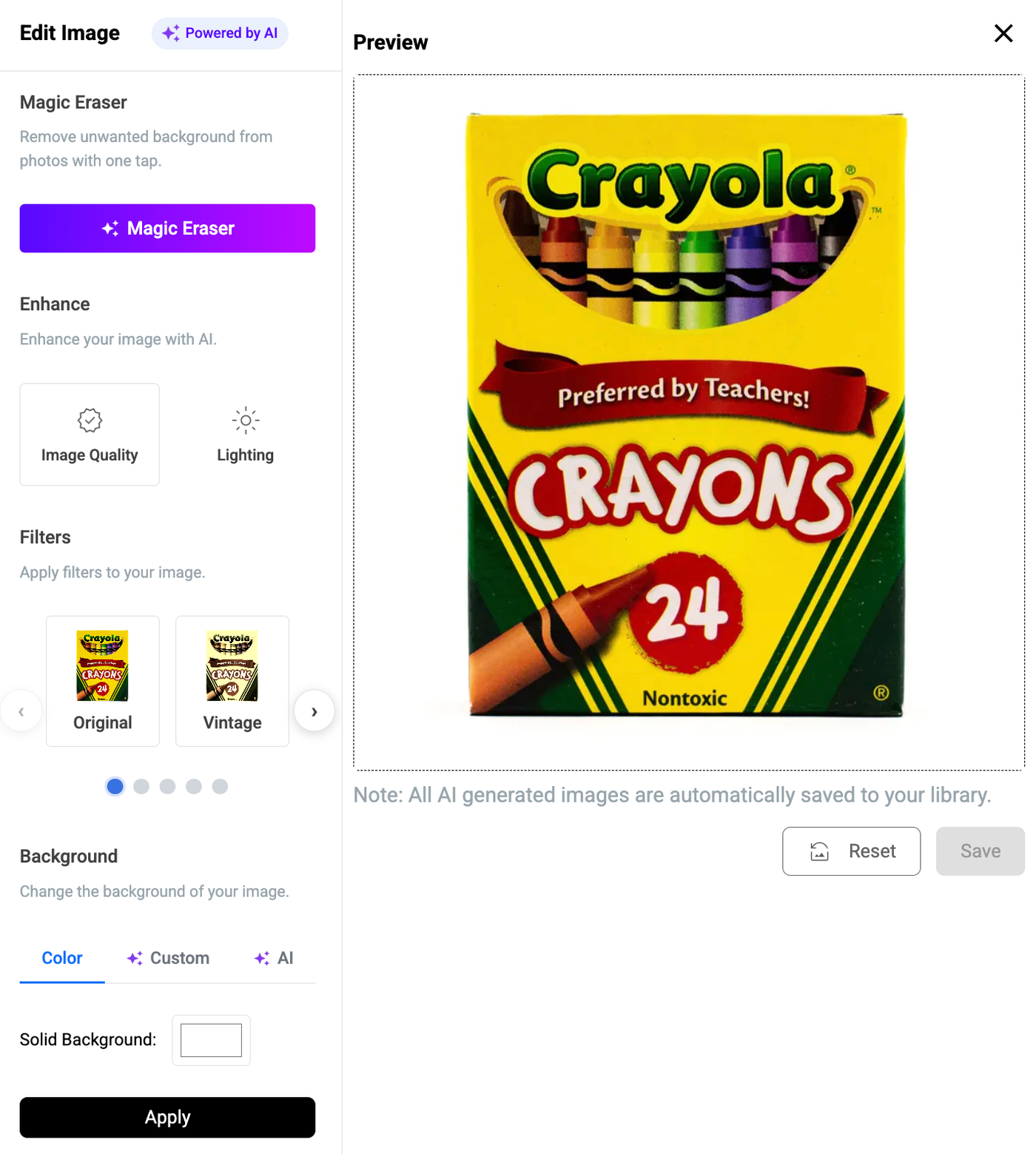
Task: Switch to the Color background tab
Action: pyautogui.click(x=62, y=959)
